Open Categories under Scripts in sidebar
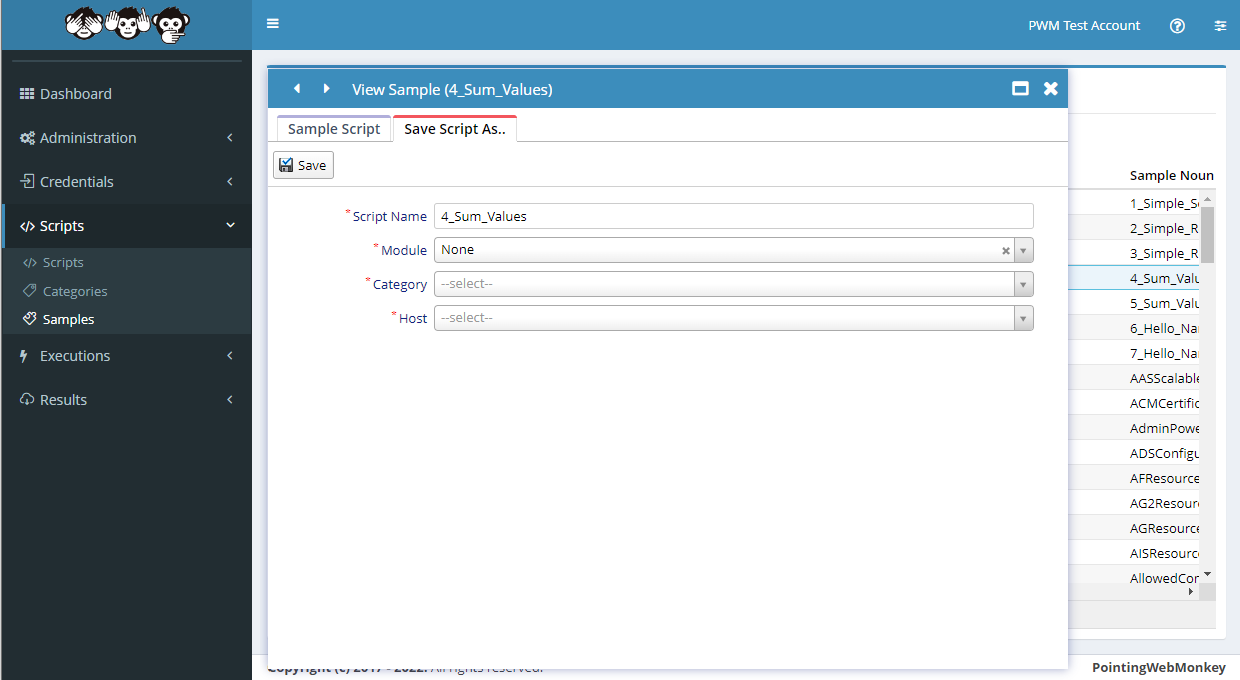Image resolution: width=1240 pixels, height=680 pixels. pos(75,291)
